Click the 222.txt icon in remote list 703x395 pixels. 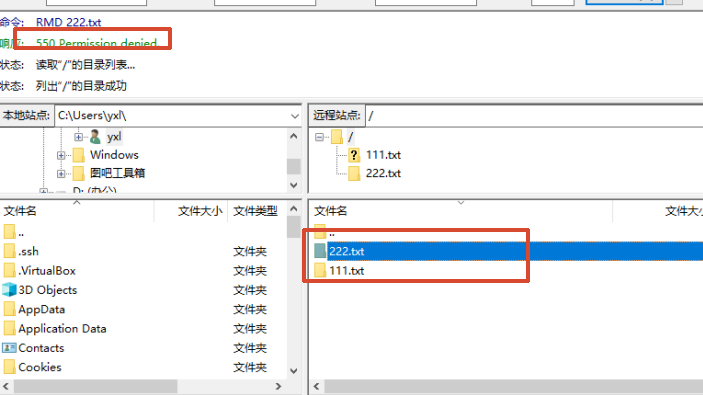320,251
